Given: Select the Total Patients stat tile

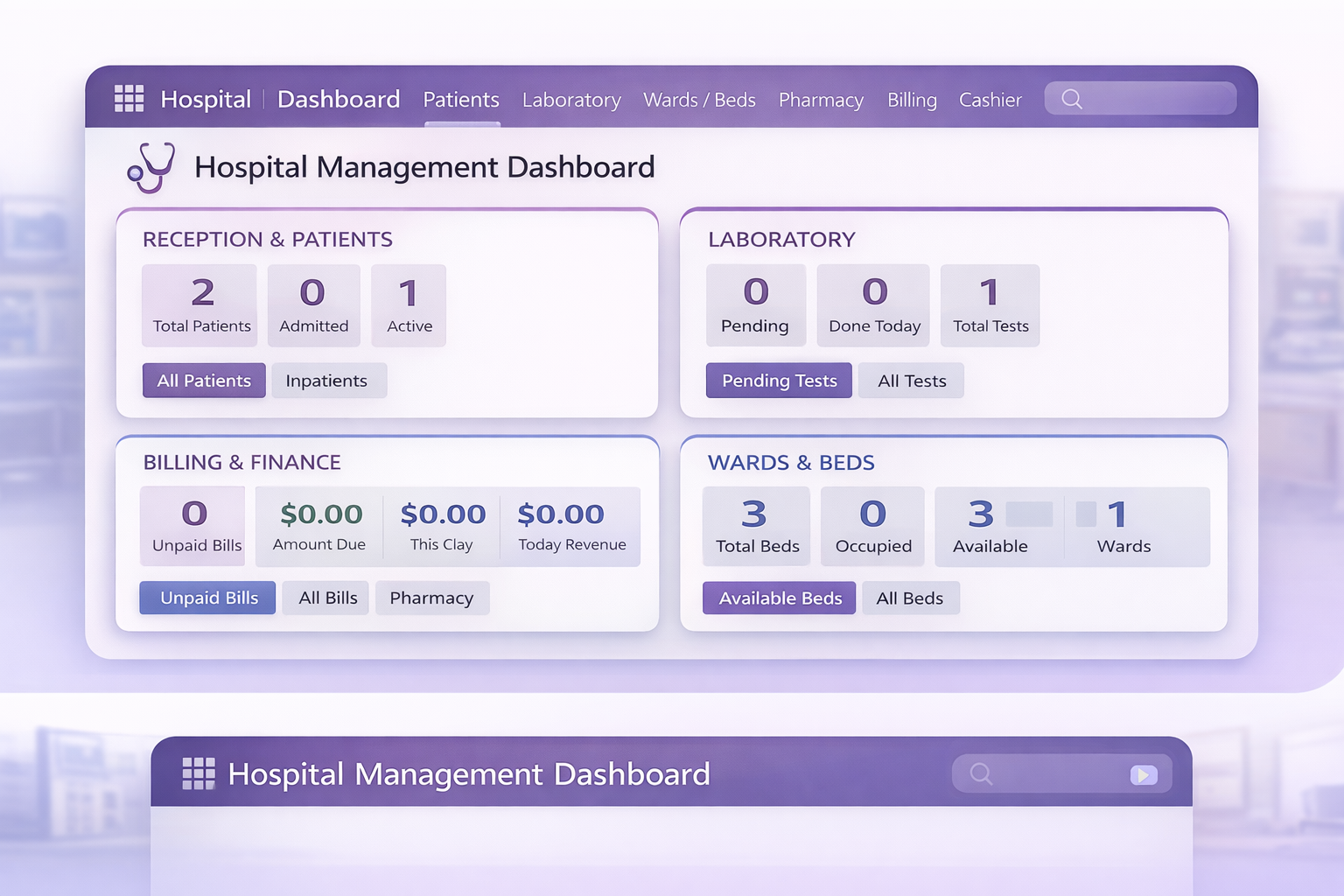Looking at the screenshot, I should [201, 305].
